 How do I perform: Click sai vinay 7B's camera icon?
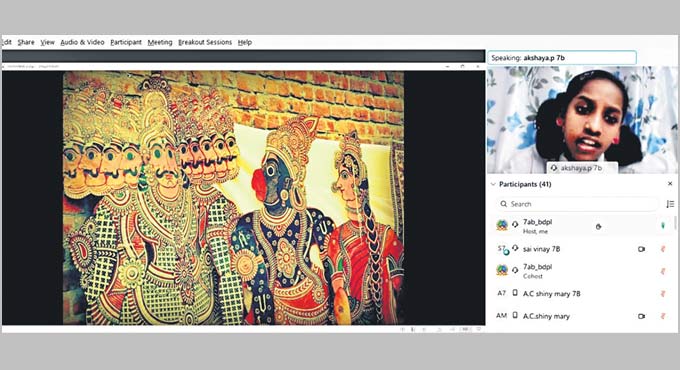[x=641, y=249]
